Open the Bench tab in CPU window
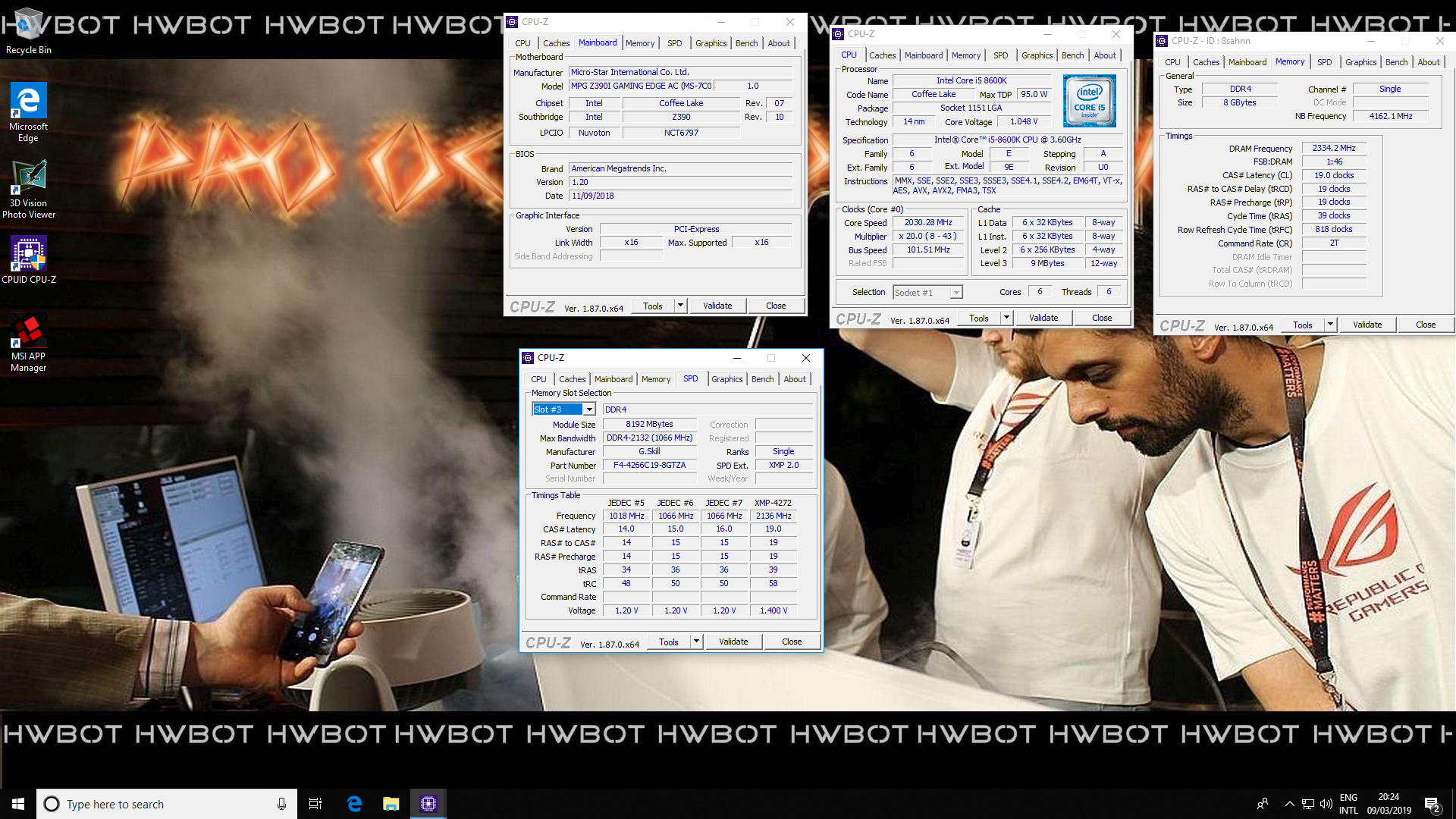1456x819 pixels. coord(1072,55)
